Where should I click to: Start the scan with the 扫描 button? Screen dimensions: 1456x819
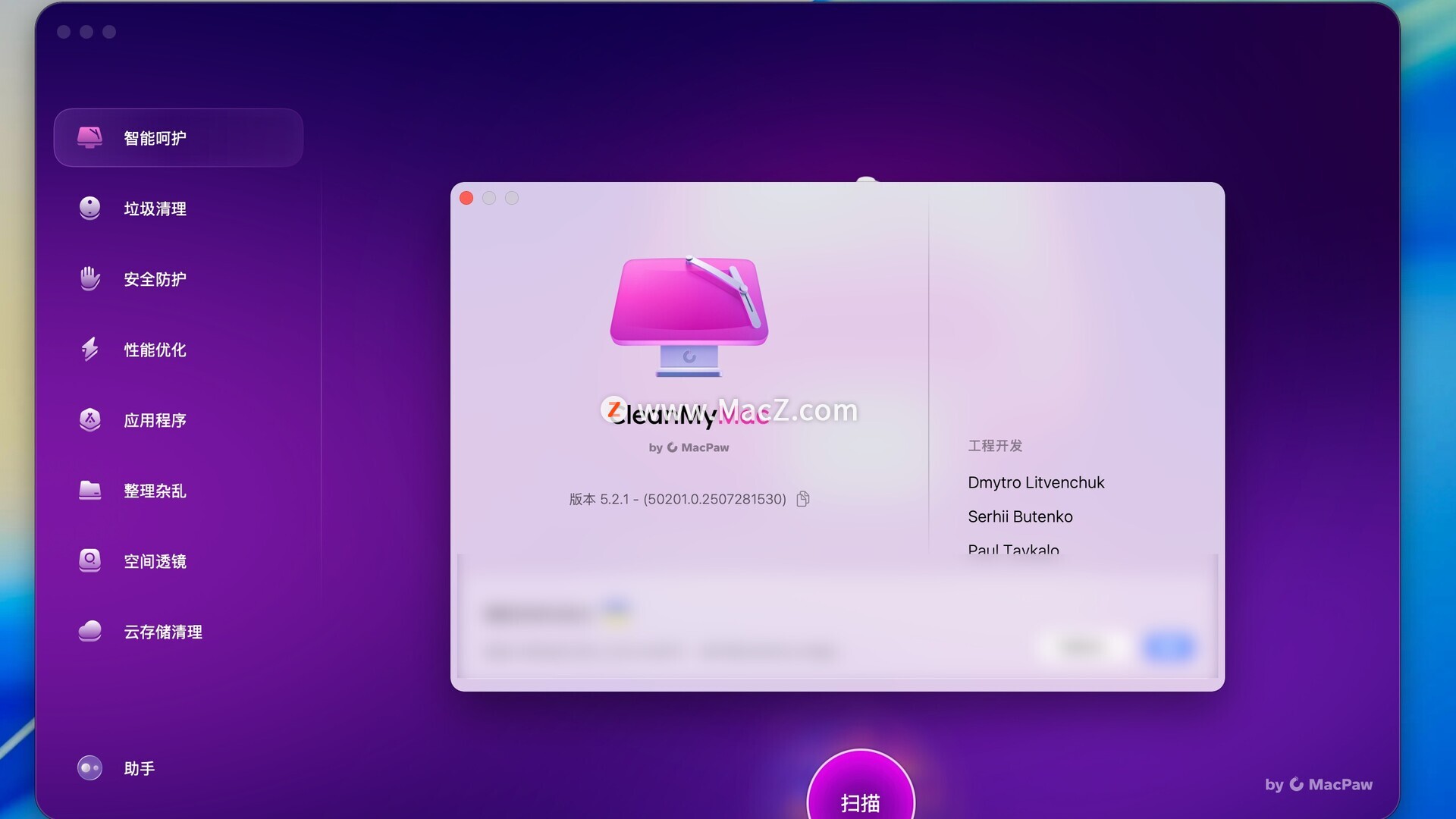tap(861, 785)
